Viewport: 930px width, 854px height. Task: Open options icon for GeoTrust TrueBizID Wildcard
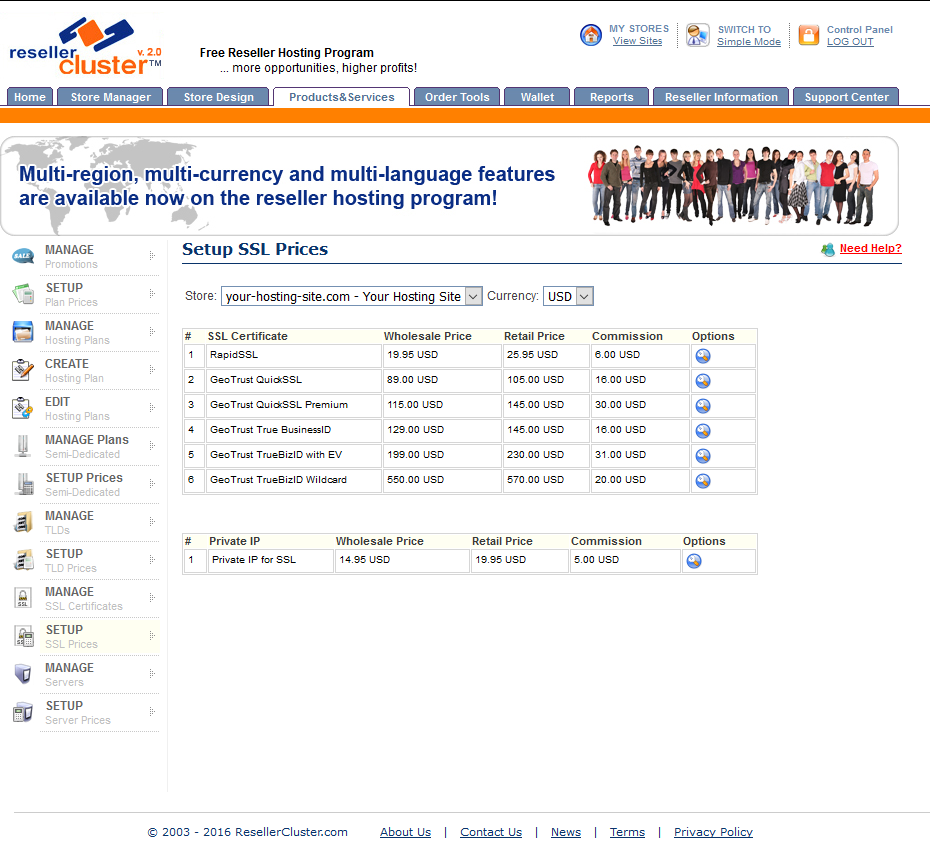click(703, 480)
